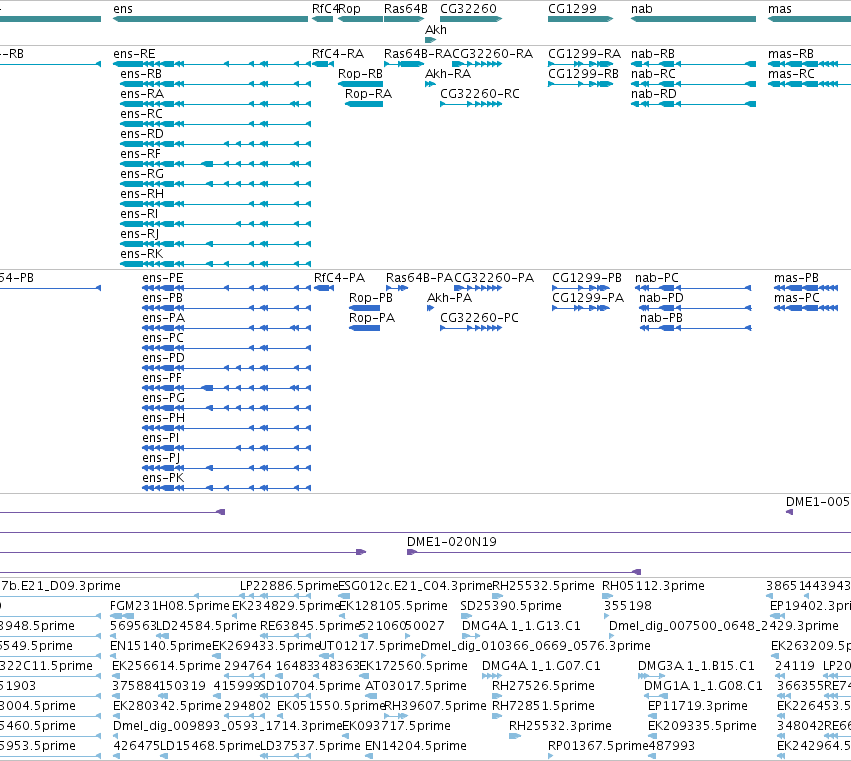Click the nab-RB transcript label

coord(652,54)
